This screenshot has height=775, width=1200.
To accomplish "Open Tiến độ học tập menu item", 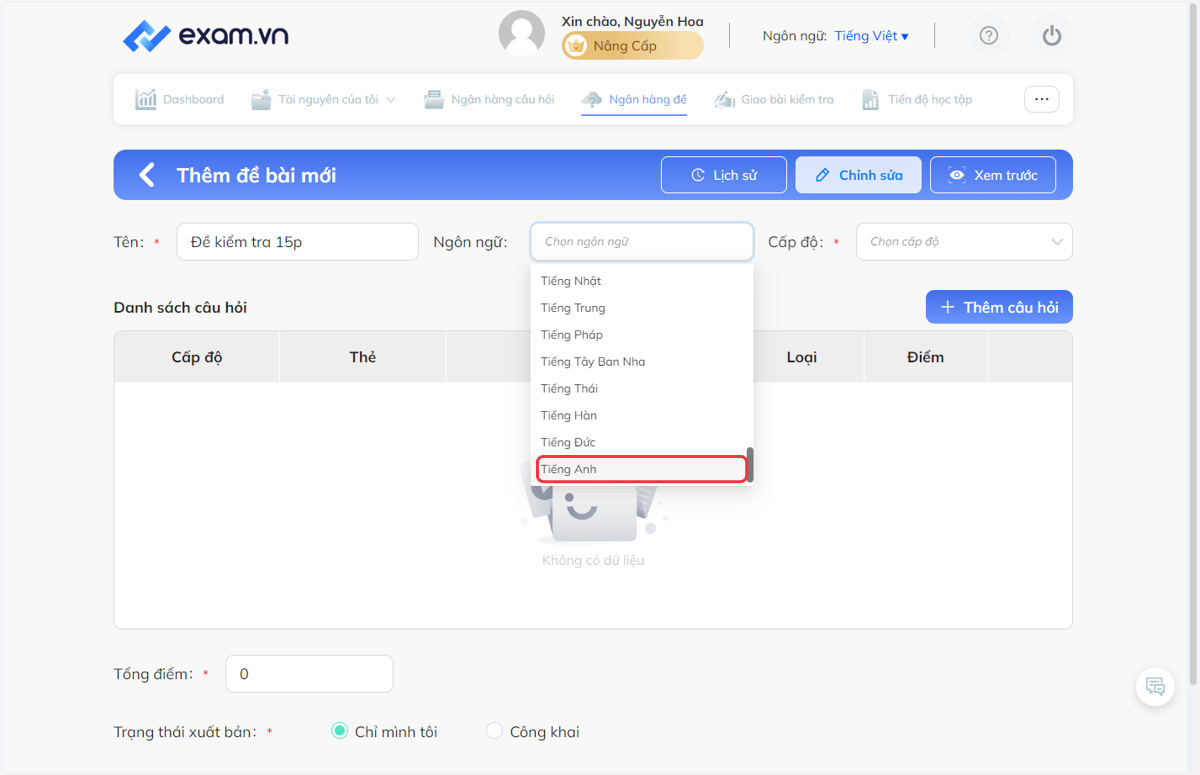I will point(917,99).
